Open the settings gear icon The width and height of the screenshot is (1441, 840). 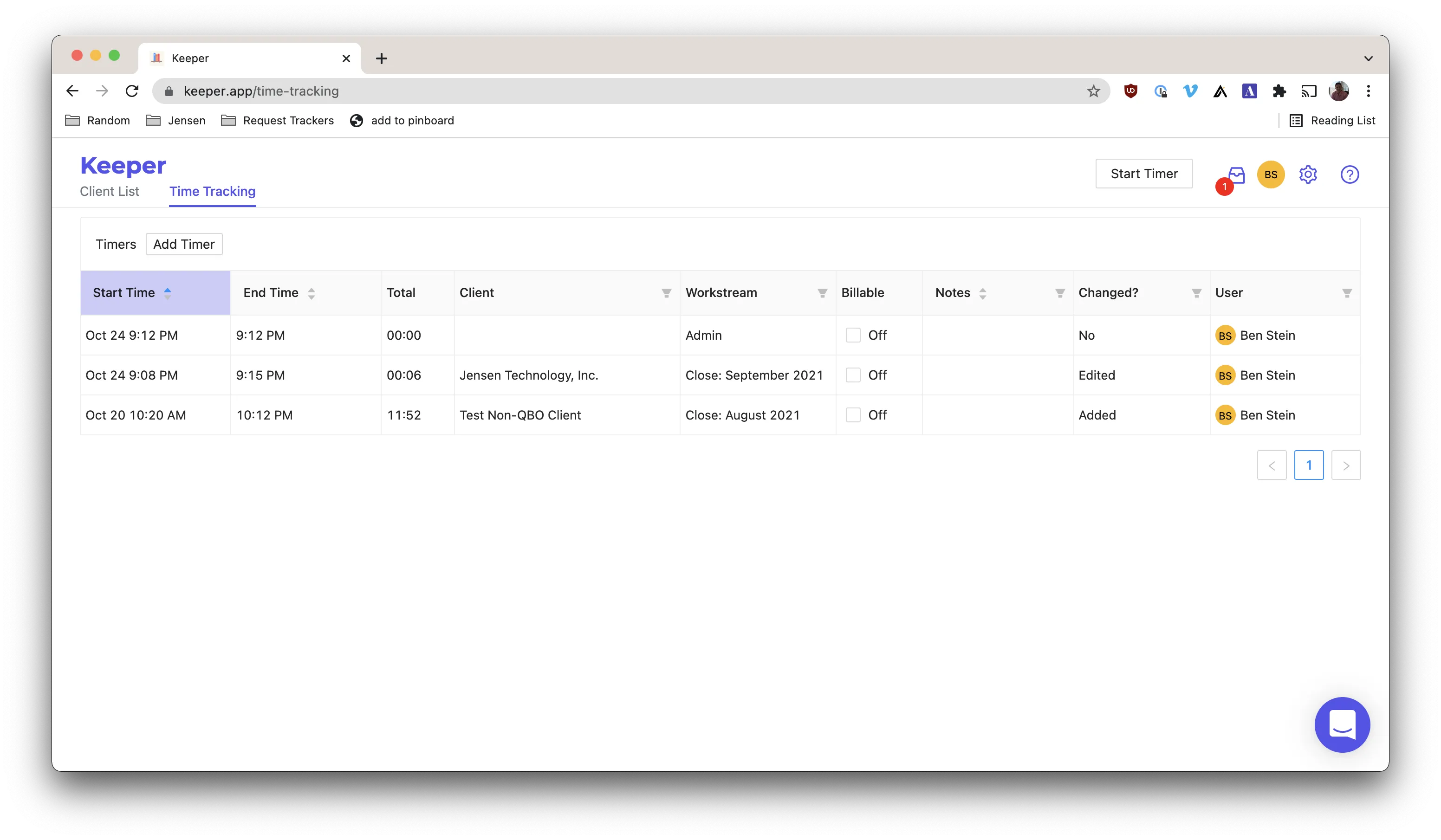pos(1308,174)
